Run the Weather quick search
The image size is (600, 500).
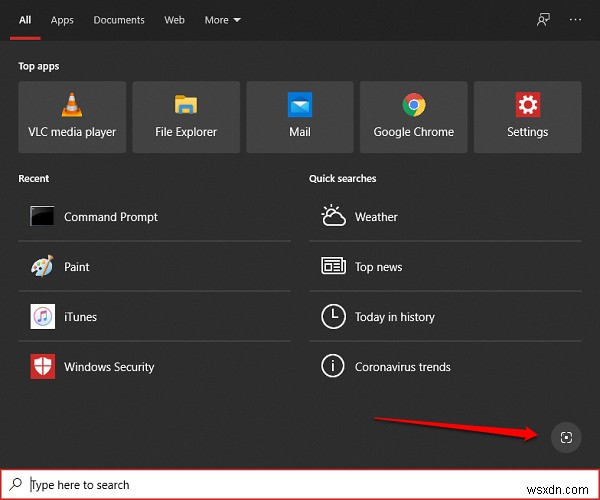coord(445,217)
